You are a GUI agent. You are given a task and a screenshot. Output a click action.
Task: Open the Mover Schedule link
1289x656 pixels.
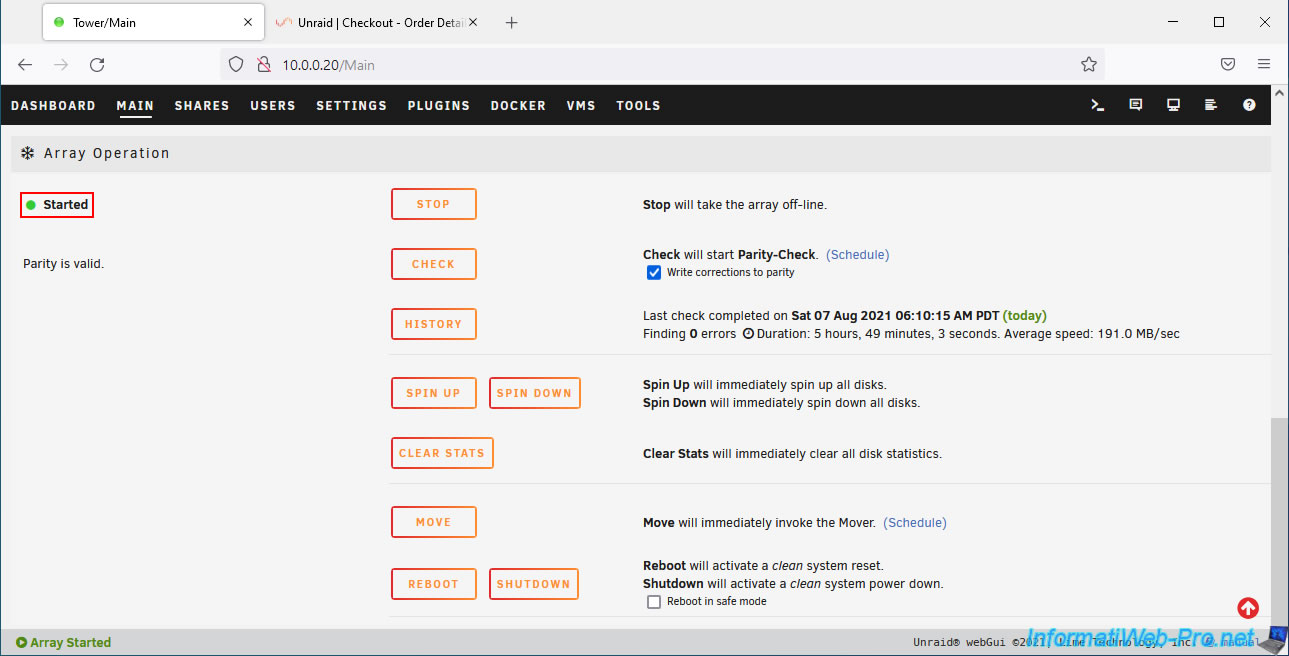pos(915,523)
